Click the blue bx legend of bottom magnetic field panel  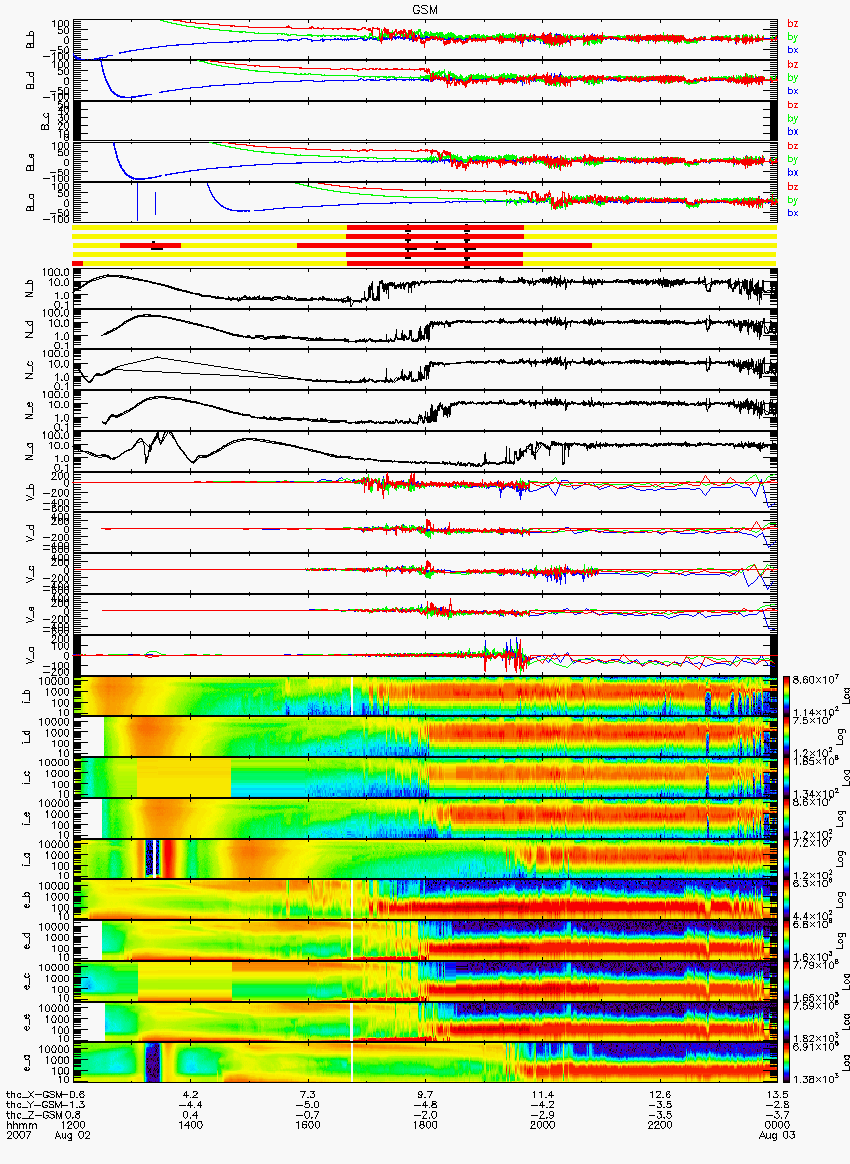click(x=792, y=213)
